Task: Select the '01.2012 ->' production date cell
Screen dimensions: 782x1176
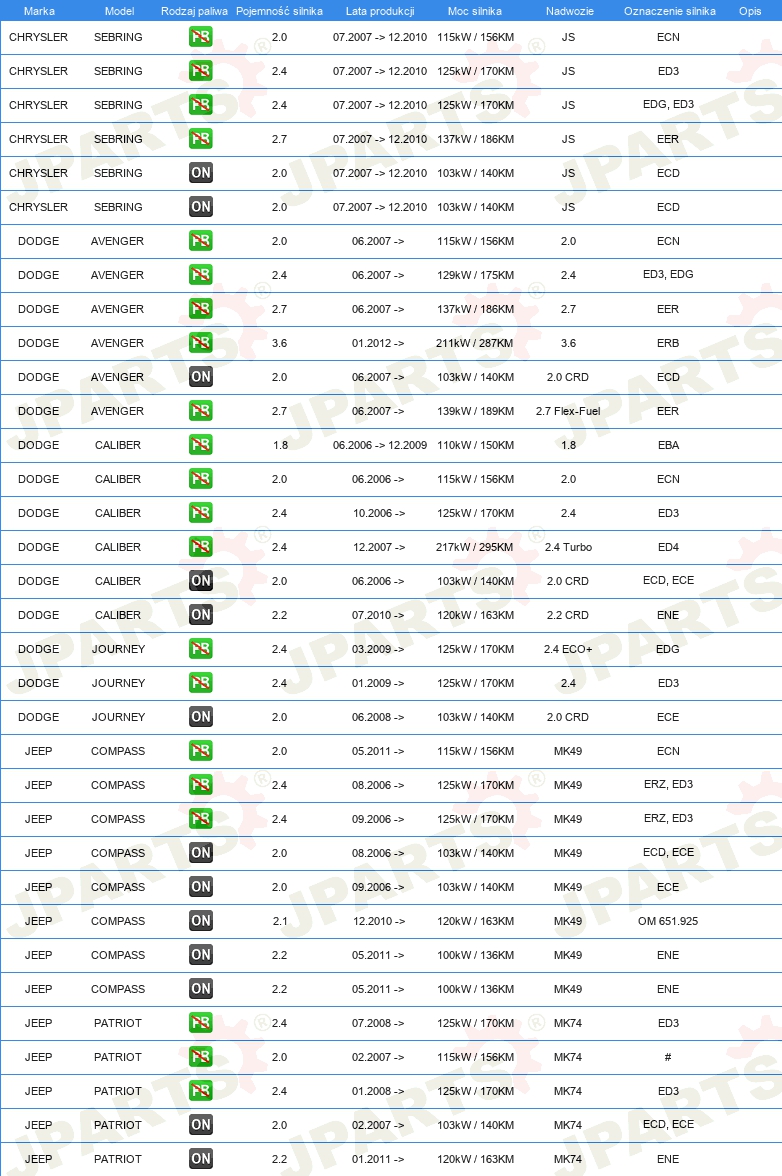Action: (x=379, y=343)
